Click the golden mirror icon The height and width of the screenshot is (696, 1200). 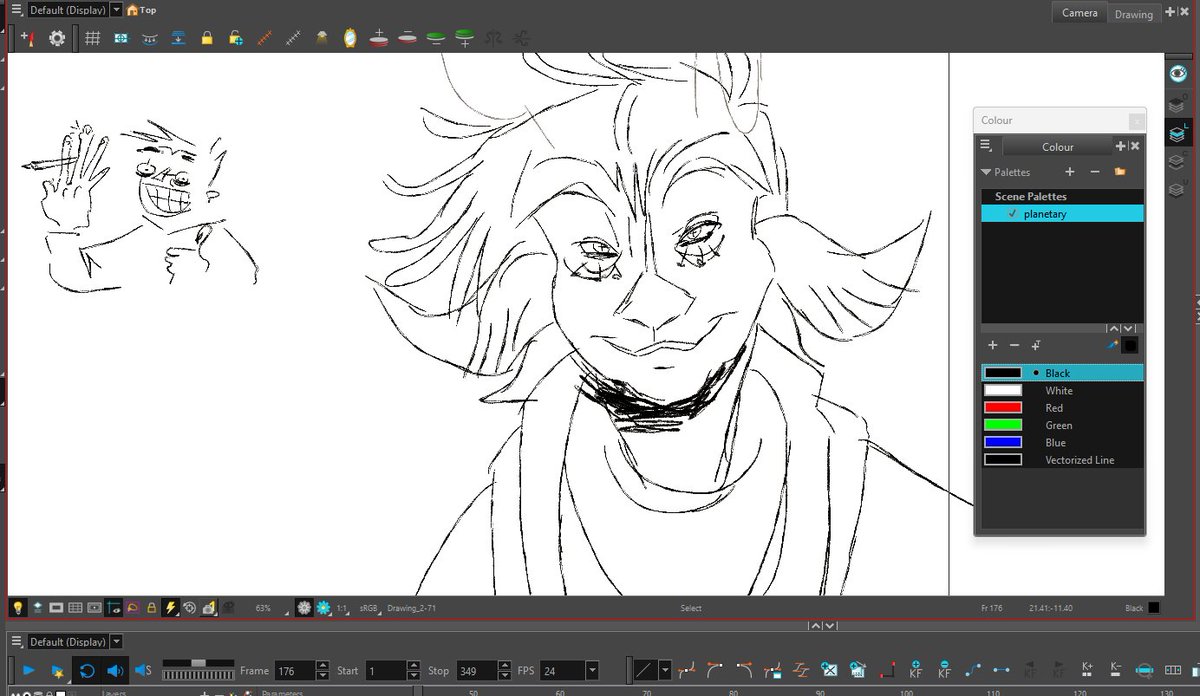coord(350,38)
